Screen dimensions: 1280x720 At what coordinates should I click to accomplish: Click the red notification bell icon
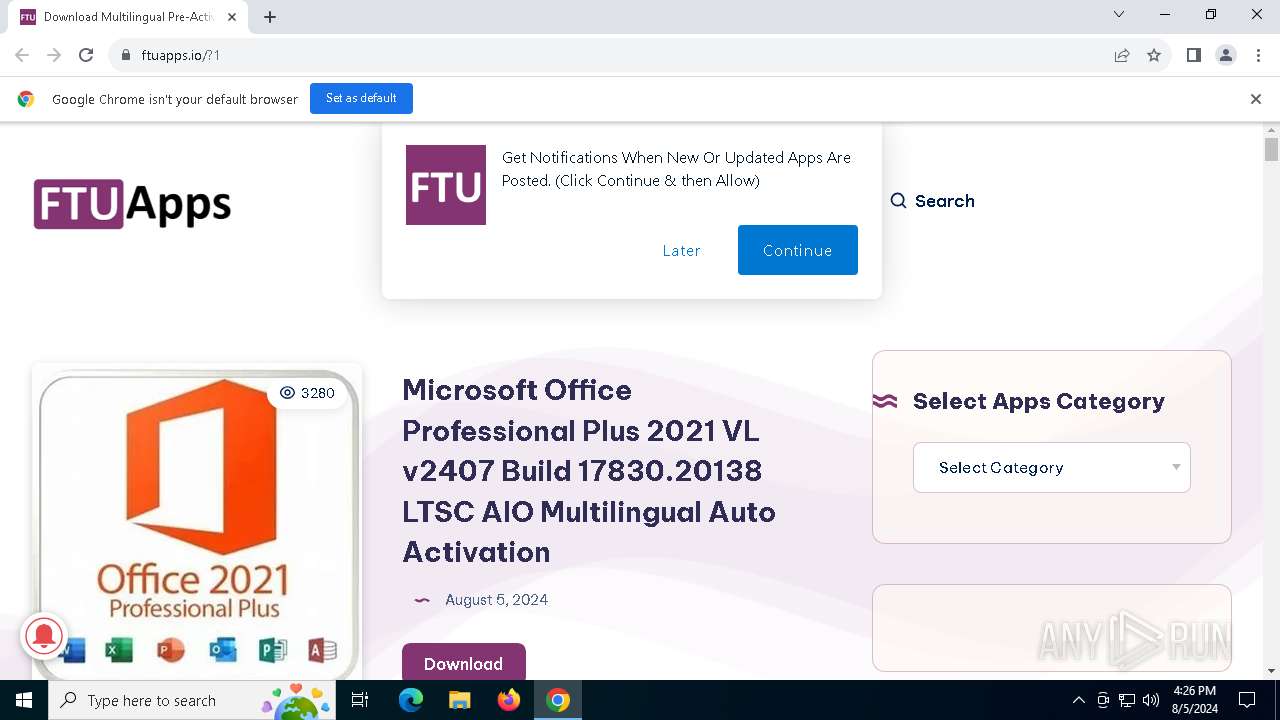tap(44, 636)
